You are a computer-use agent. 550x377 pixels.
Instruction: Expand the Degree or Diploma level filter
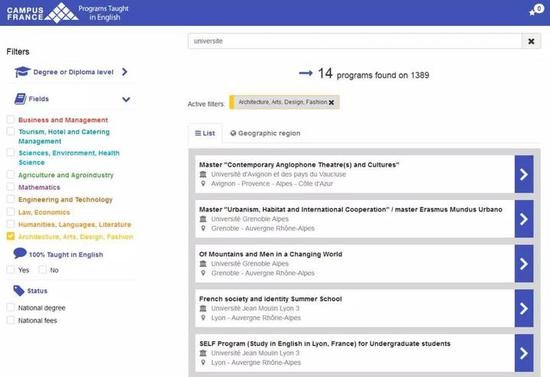coord(125,72)
